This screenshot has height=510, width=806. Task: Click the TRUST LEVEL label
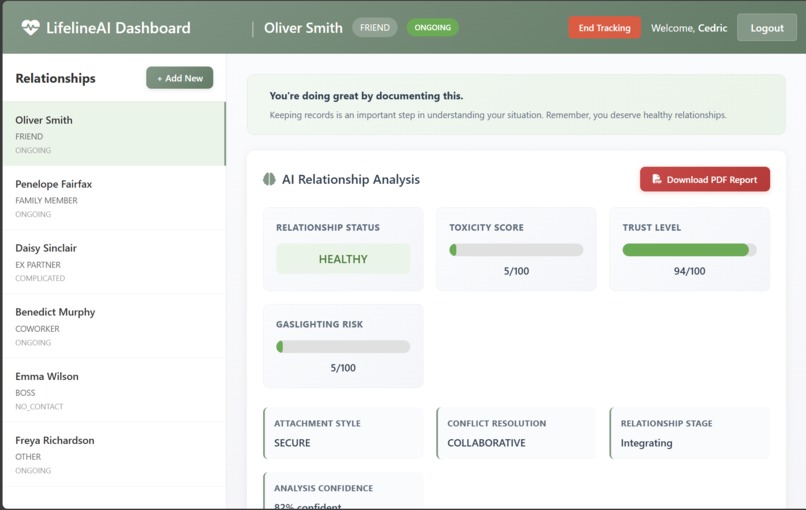pos(651,227)
